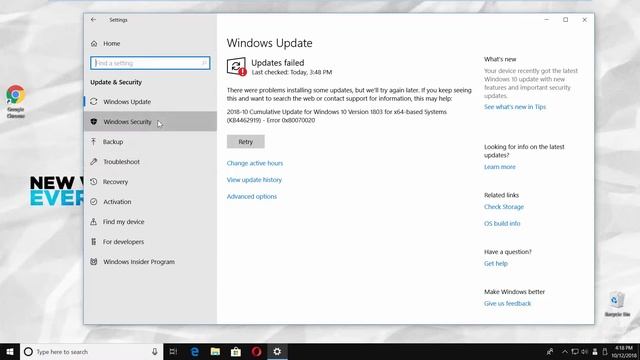Retry the failed updates
The image size is (640, 360).
246,142
